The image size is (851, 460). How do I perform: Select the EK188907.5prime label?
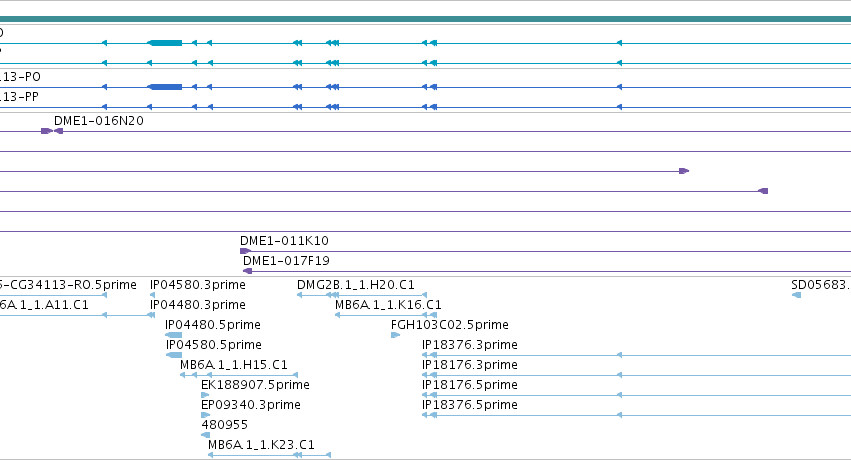pyautogui.click(x=255, y=385)
